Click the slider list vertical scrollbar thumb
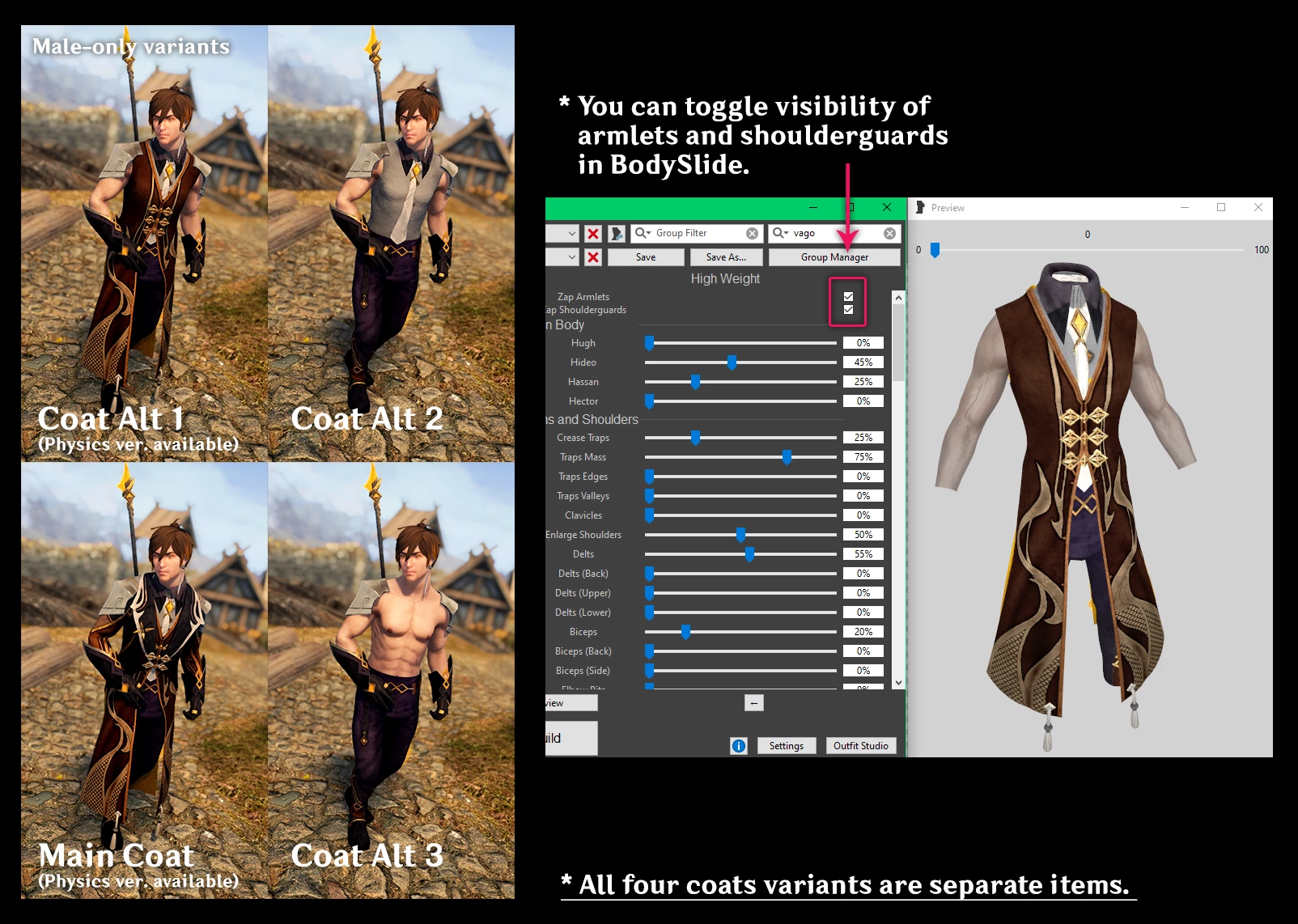This screenshot has width=1298, height=924. tap(898, 343)
